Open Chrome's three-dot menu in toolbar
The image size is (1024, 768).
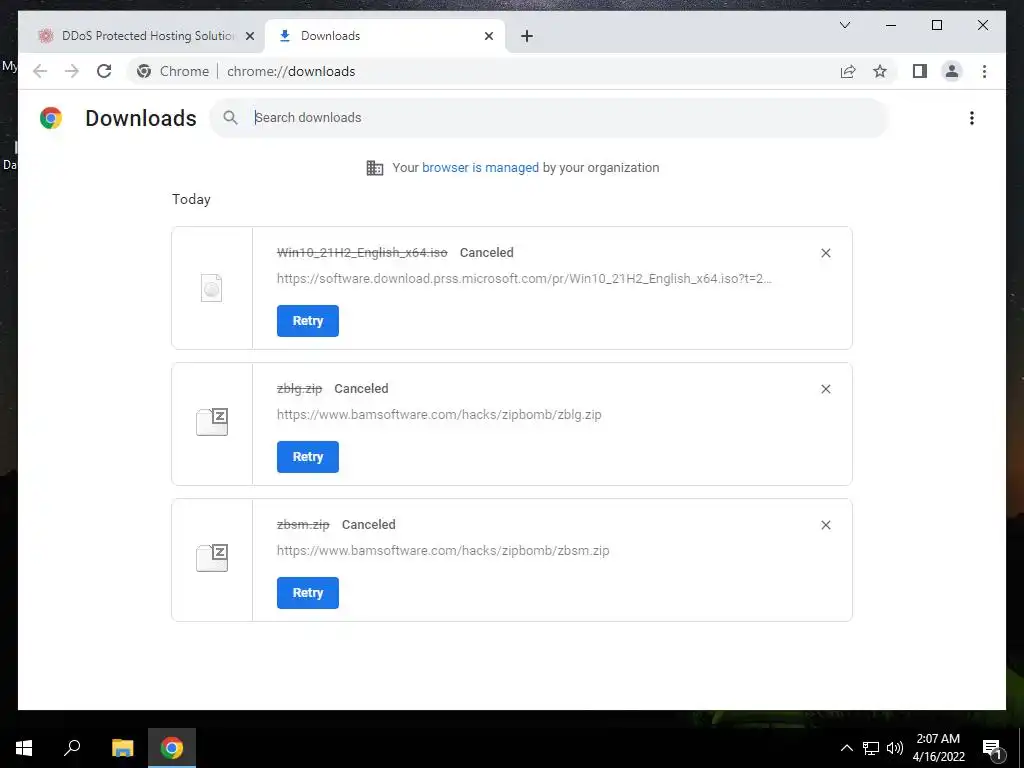[984, 71]
